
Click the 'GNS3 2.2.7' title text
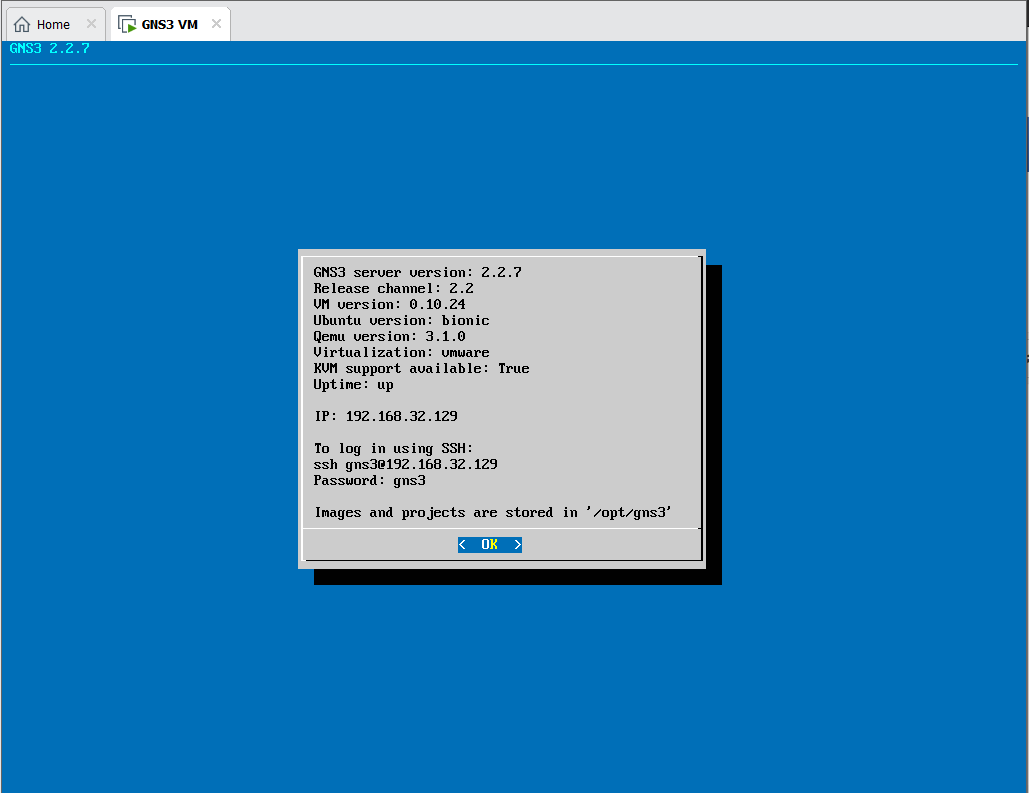49,48
